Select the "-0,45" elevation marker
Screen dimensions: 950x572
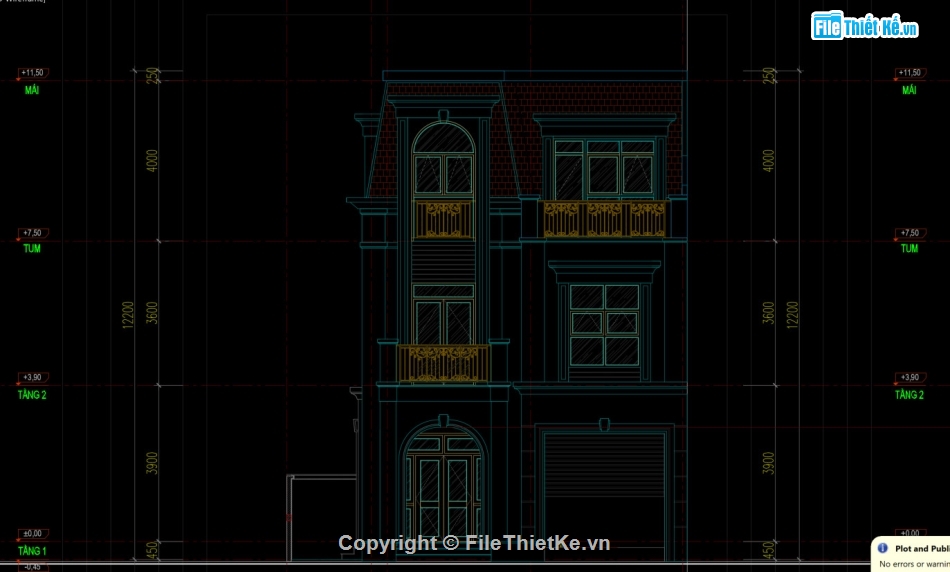point(32,567)
